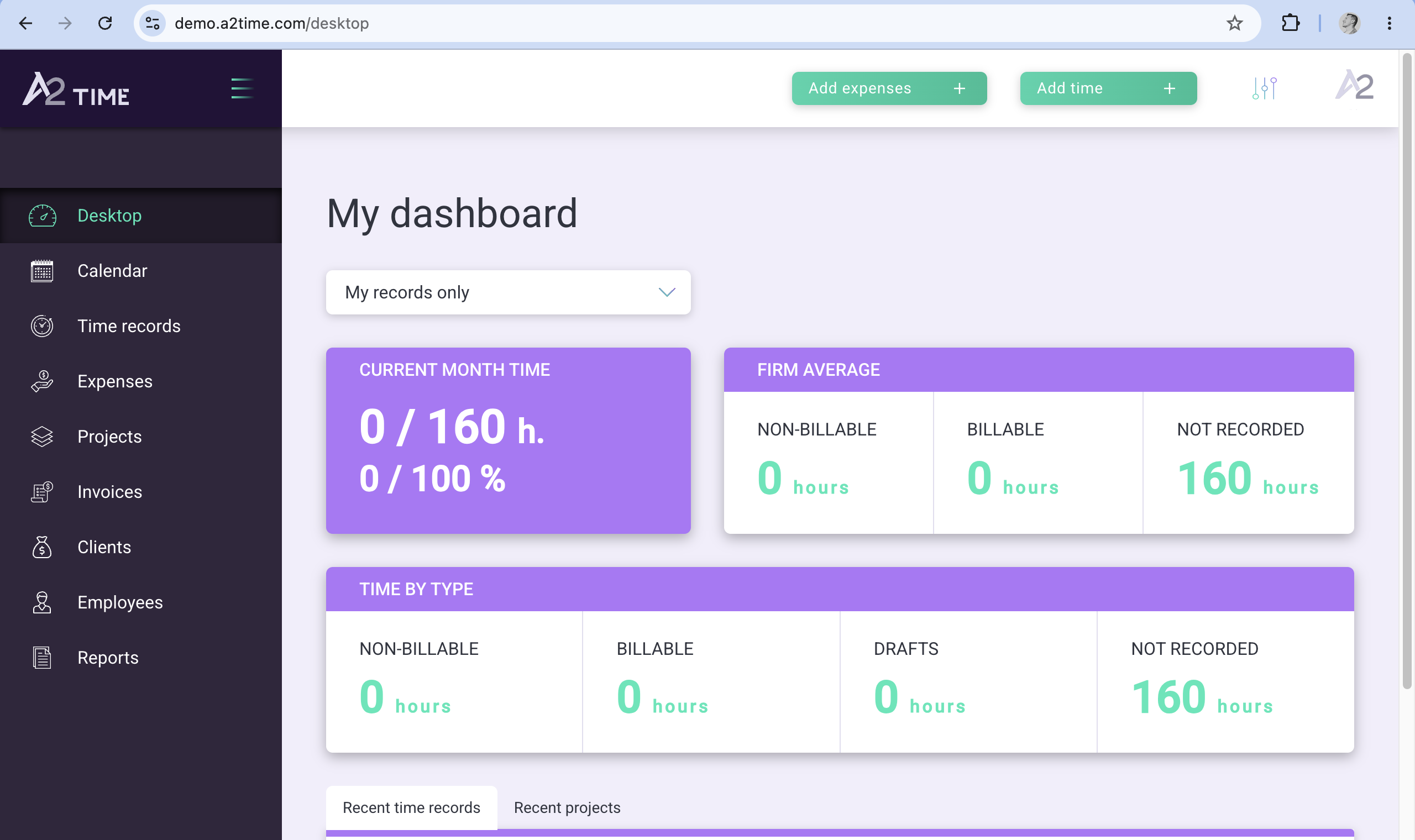Click DRAFTS '0 hours' in Time by Type
1415x840 pixels.
tap(920, 697)
